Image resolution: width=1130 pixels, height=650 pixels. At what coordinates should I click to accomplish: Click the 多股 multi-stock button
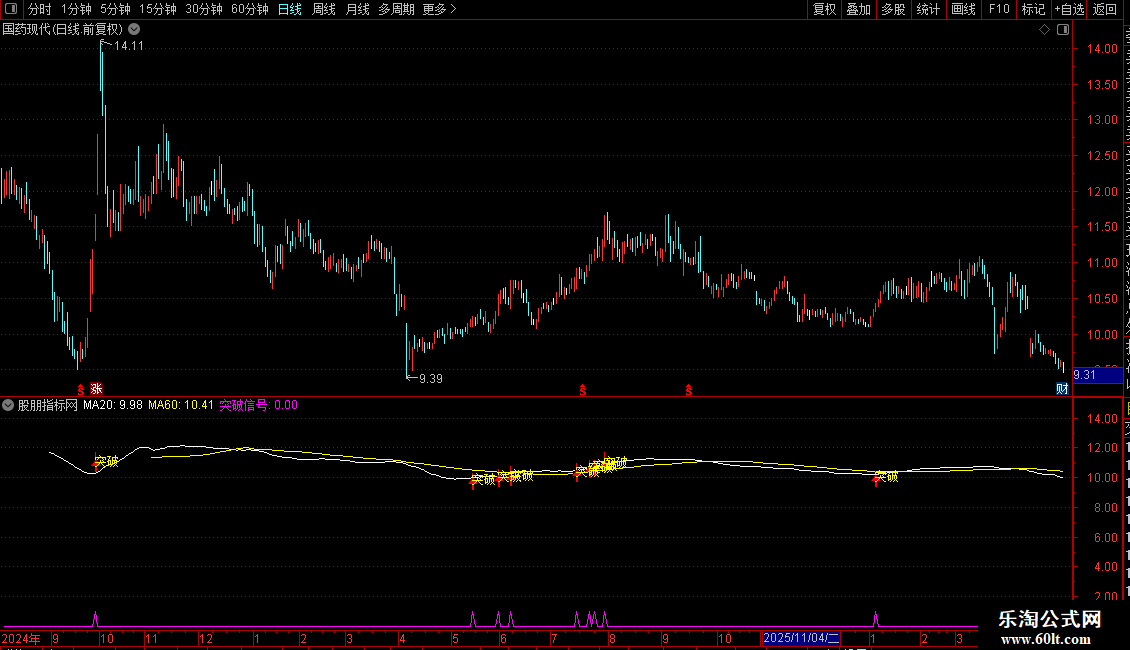[x=894, y=9]
